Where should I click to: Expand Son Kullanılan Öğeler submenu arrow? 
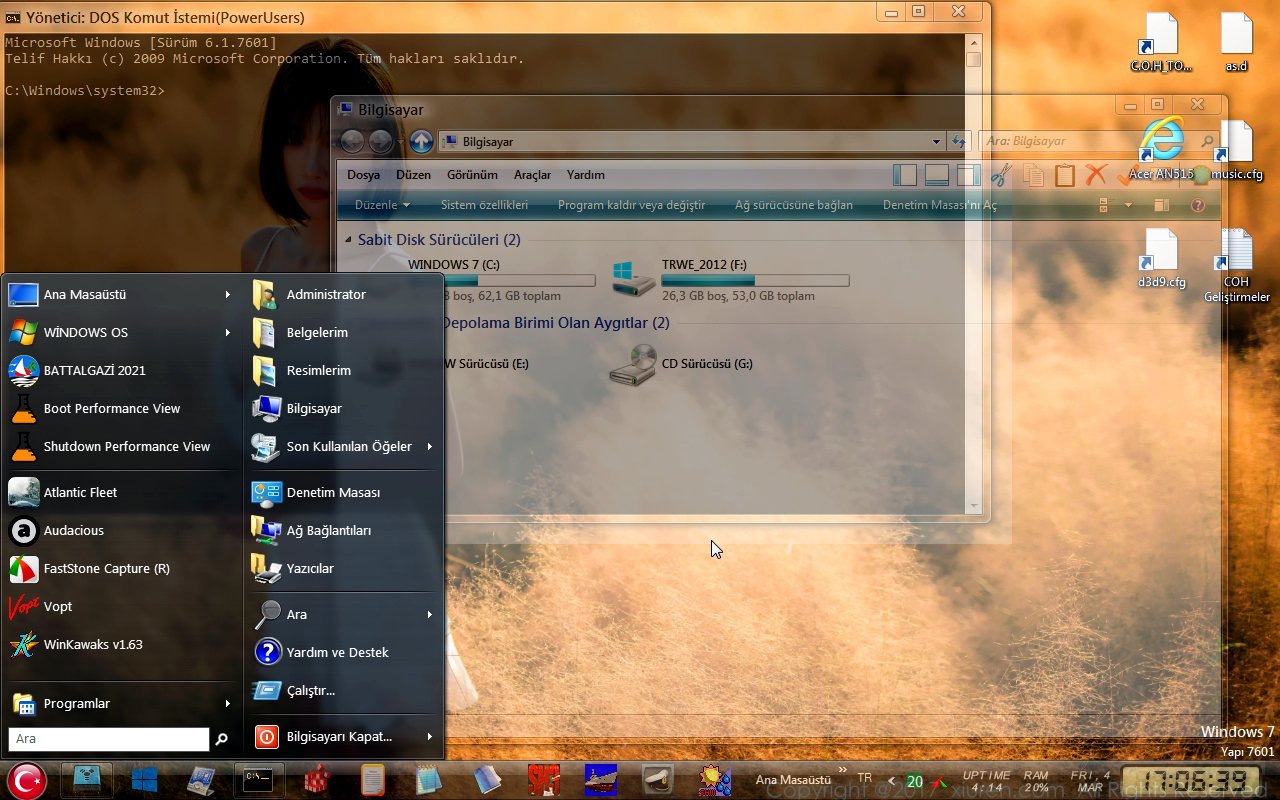(x=430, y=446)
